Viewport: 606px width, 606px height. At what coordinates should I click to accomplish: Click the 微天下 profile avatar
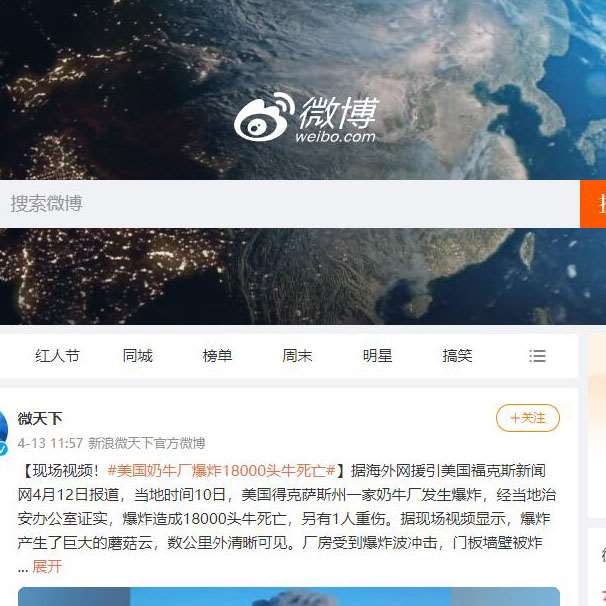tap(4, 431)
